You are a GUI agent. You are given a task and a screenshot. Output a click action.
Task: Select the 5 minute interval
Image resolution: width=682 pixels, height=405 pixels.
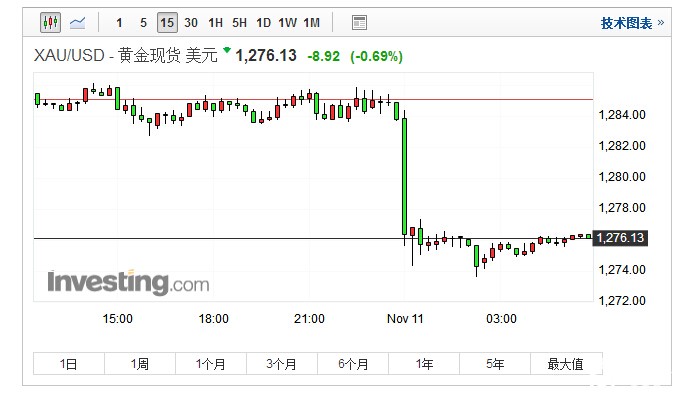pos(143,22)
